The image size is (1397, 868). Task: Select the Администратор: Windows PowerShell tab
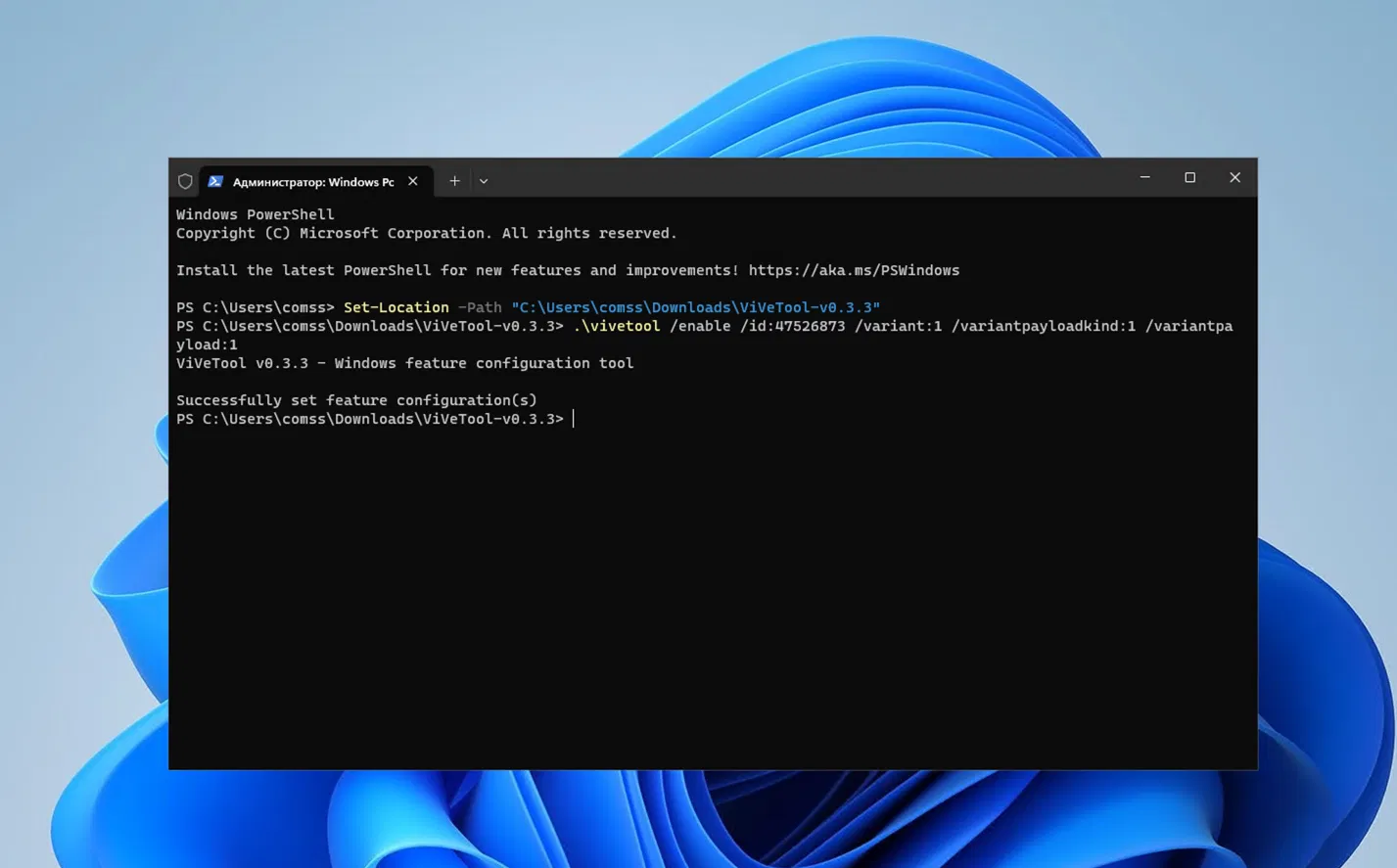316,181
